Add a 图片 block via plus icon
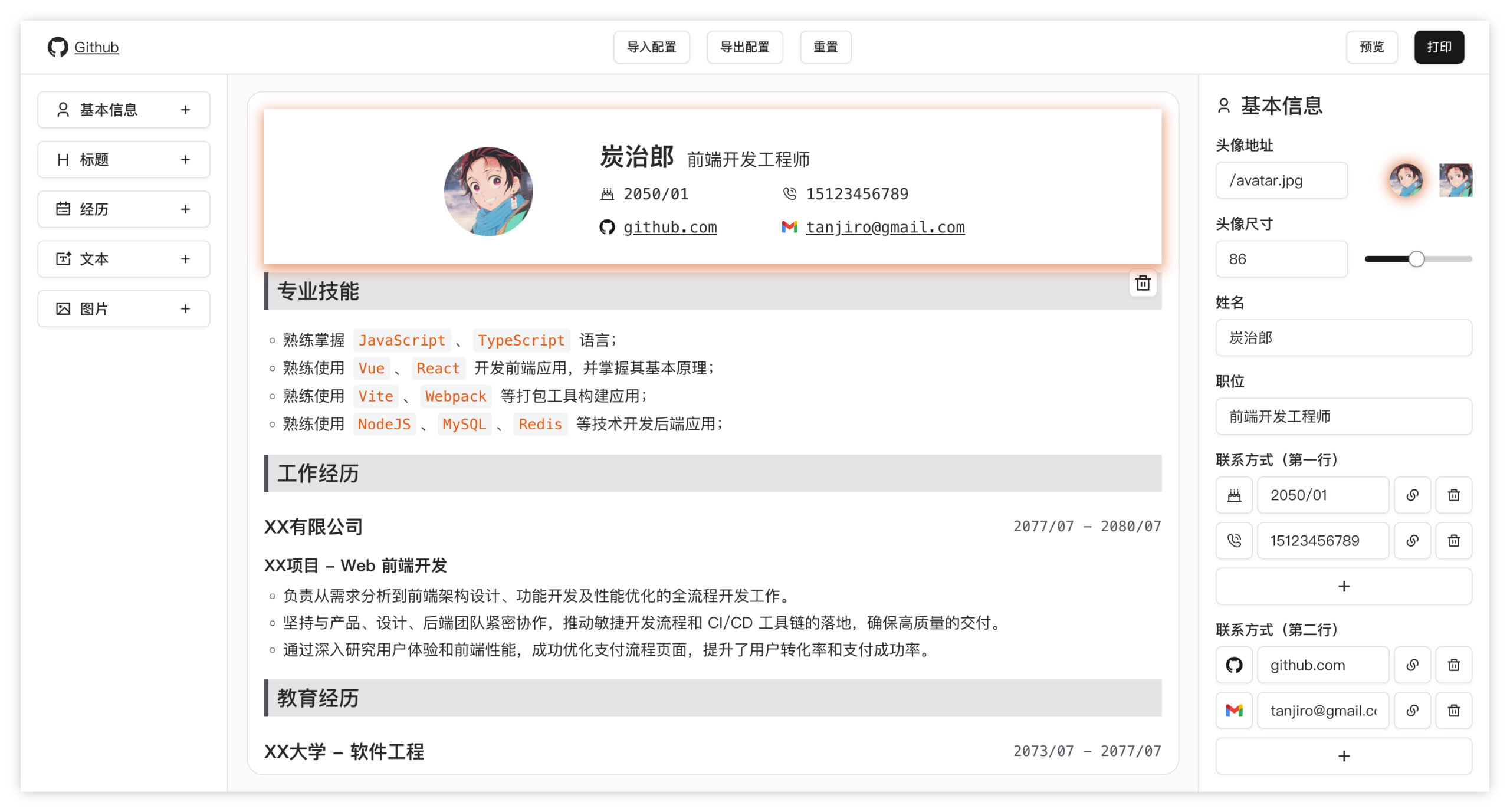Image resolution: width=1510 pixels, height=812 pixels. pyautogui.click(x=185, y=308)
